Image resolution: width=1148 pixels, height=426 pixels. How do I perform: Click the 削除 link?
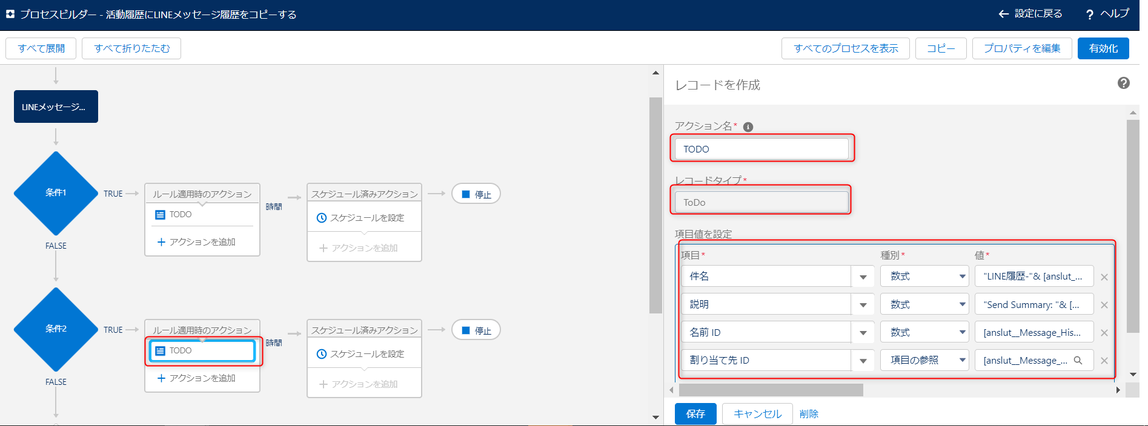(x=809, y=414)
